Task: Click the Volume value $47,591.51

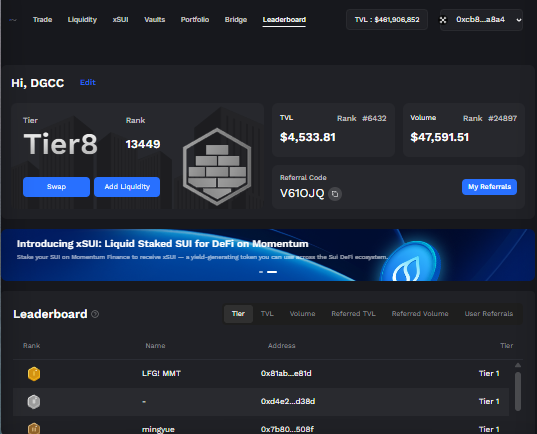Action: (440, 137)
